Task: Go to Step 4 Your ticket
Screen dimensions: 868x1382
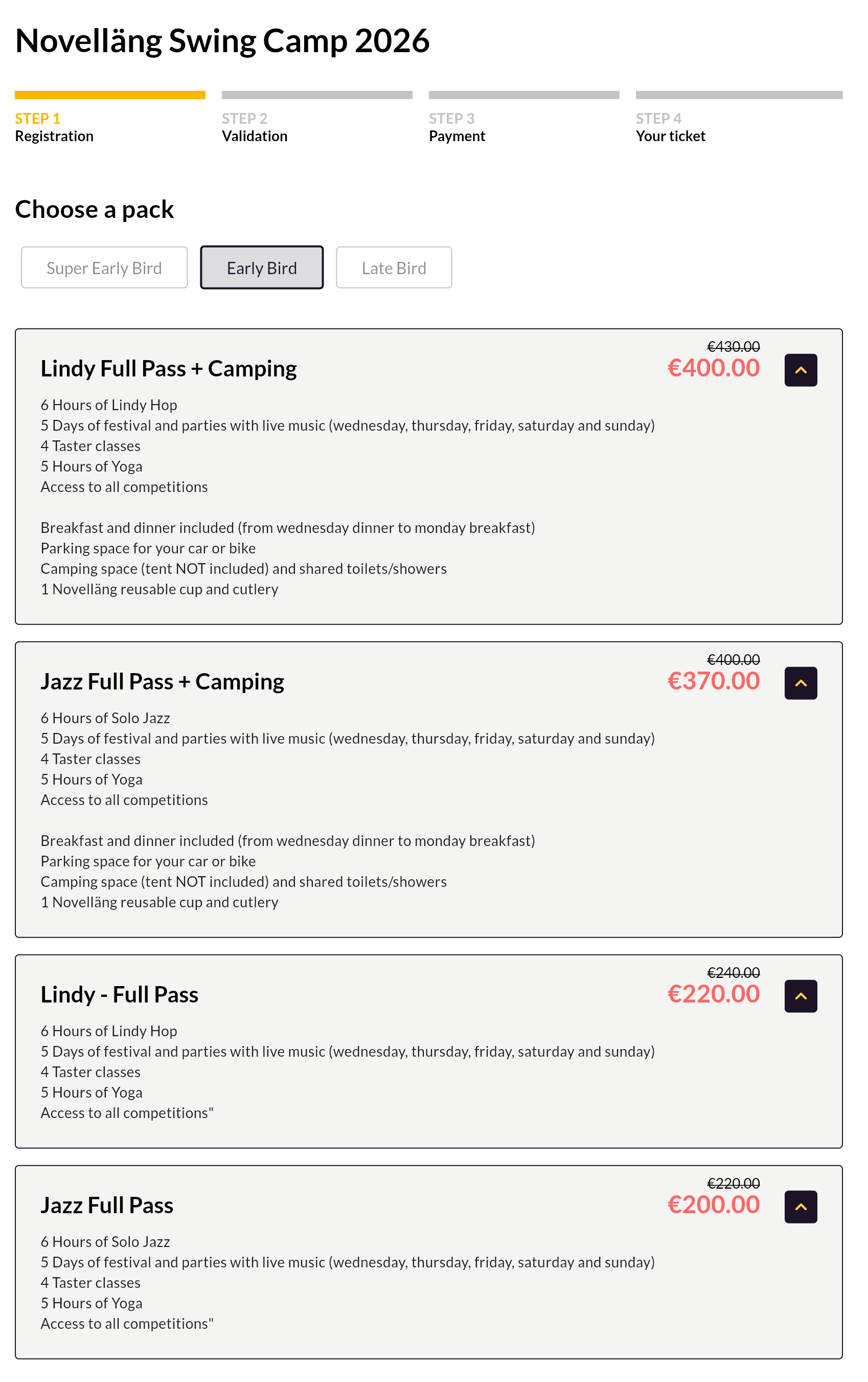Action: pos(670,127)
